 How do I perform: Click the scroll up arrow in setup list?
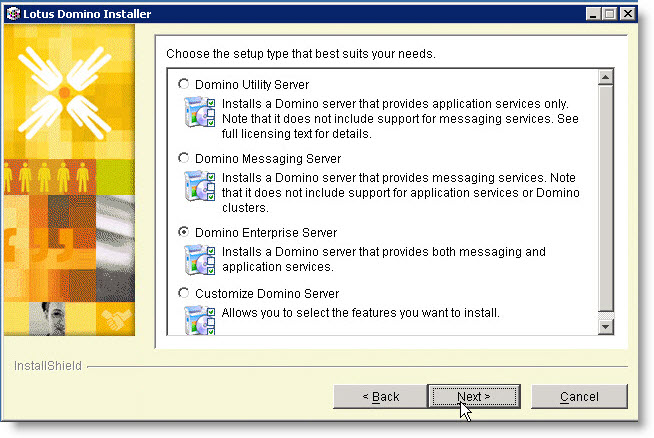[604, 77]
